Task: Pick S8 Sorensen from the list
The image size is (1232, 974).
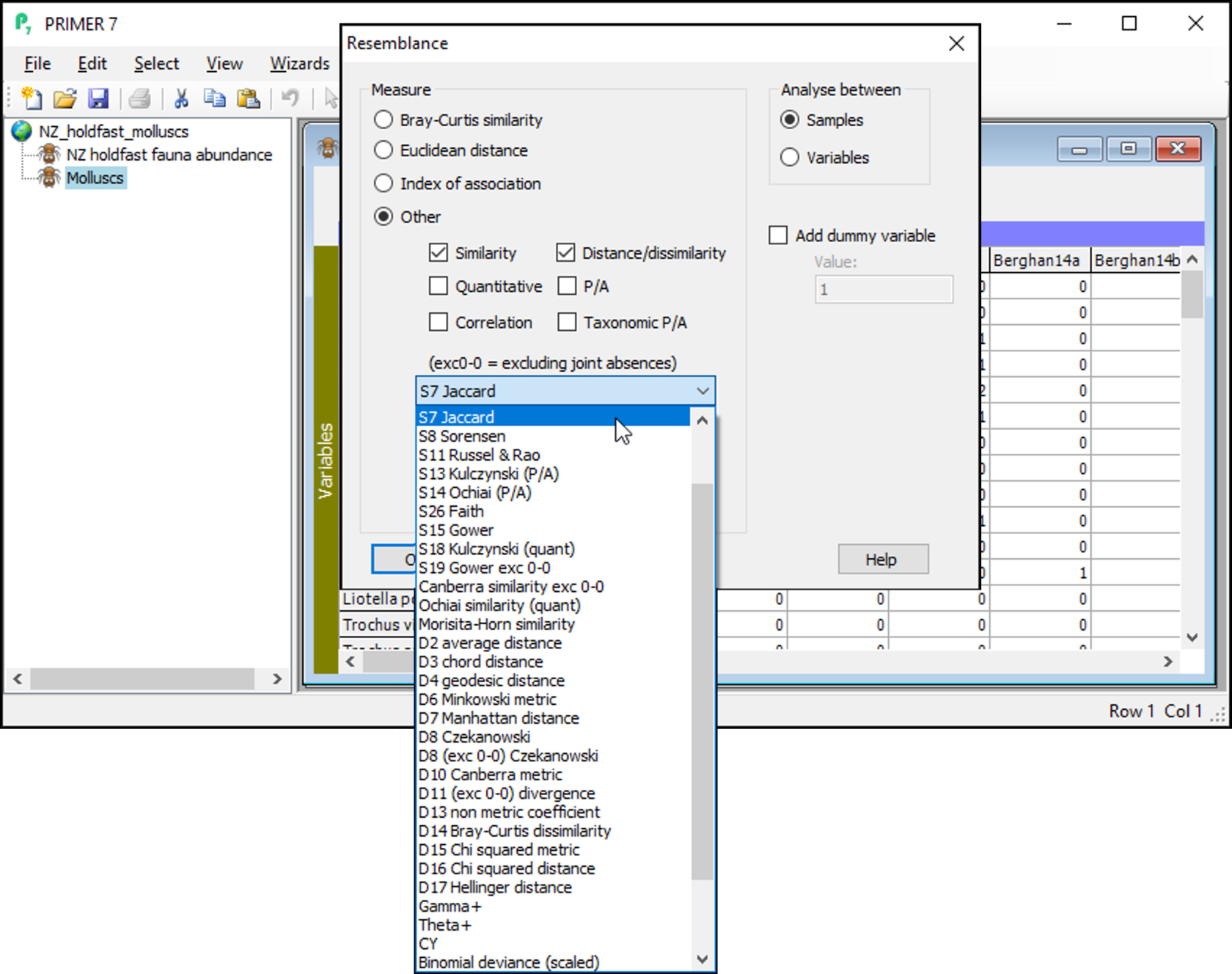Action: pos(554,436)
